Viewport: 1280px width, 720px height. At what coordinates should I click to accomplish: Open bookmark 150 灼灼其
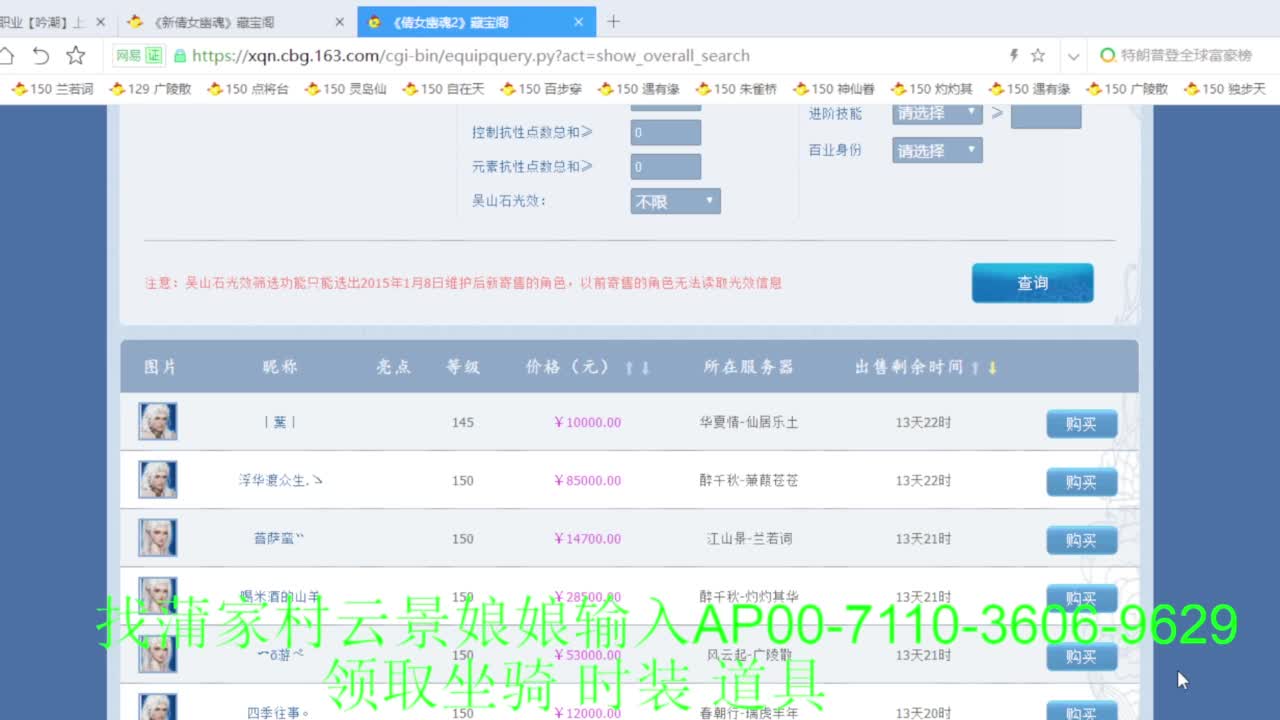[932, 89]
